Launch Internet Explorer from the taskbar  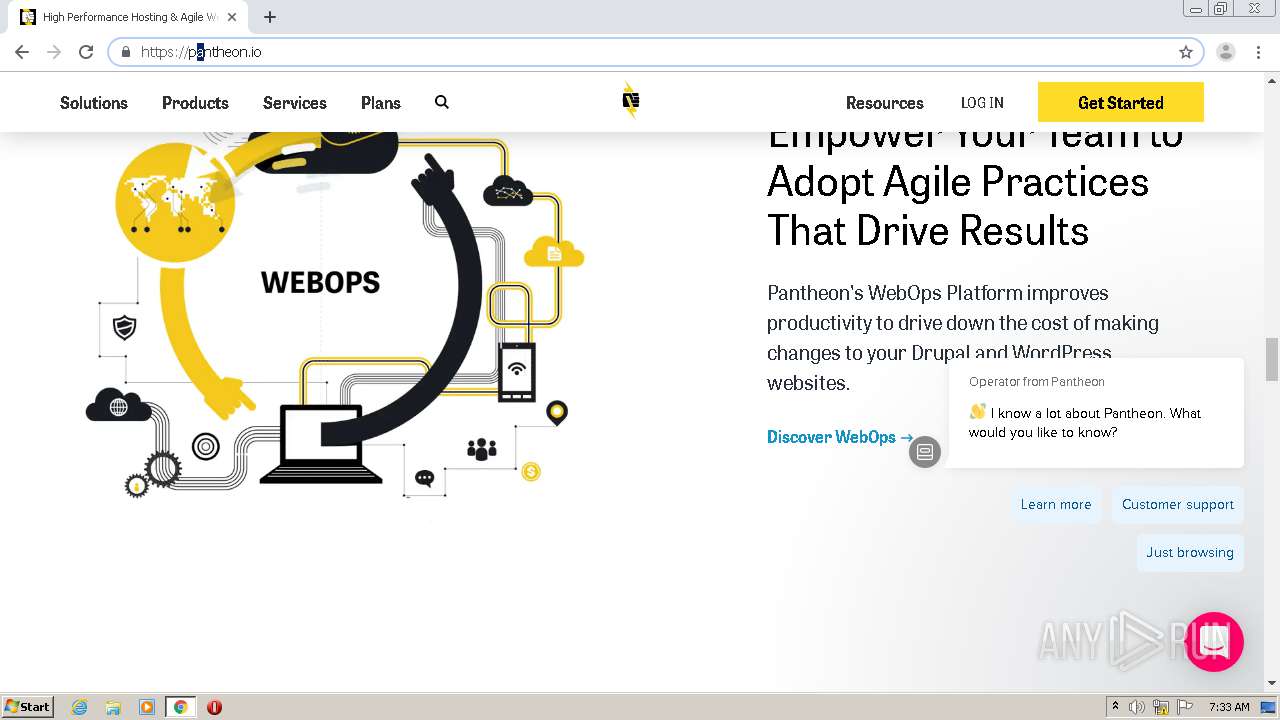click(x=80, y=707)
